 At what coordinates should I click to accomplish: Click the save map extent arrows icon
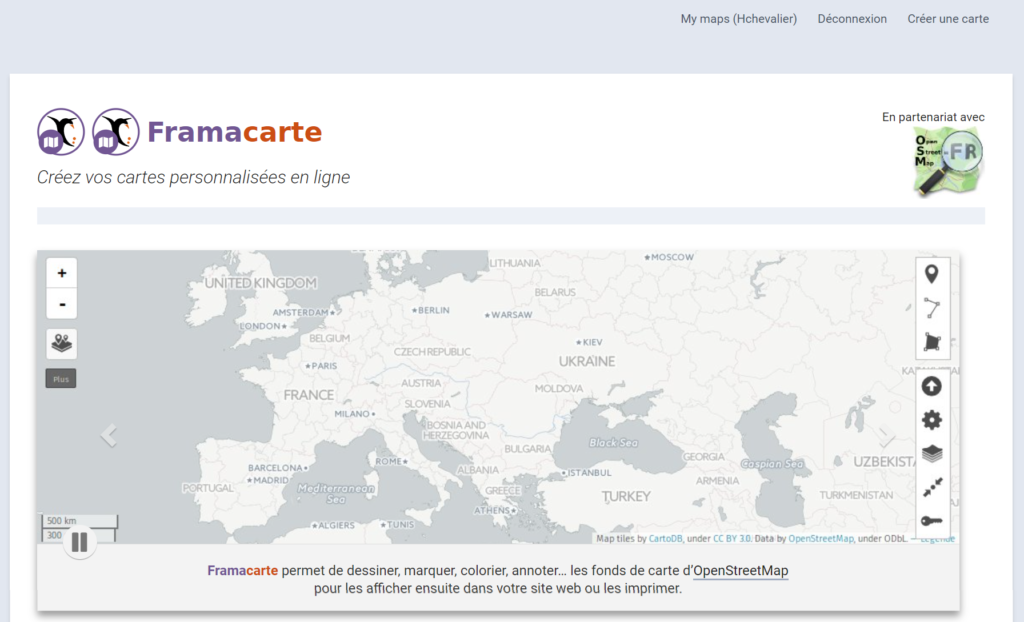tap(932, 487)
